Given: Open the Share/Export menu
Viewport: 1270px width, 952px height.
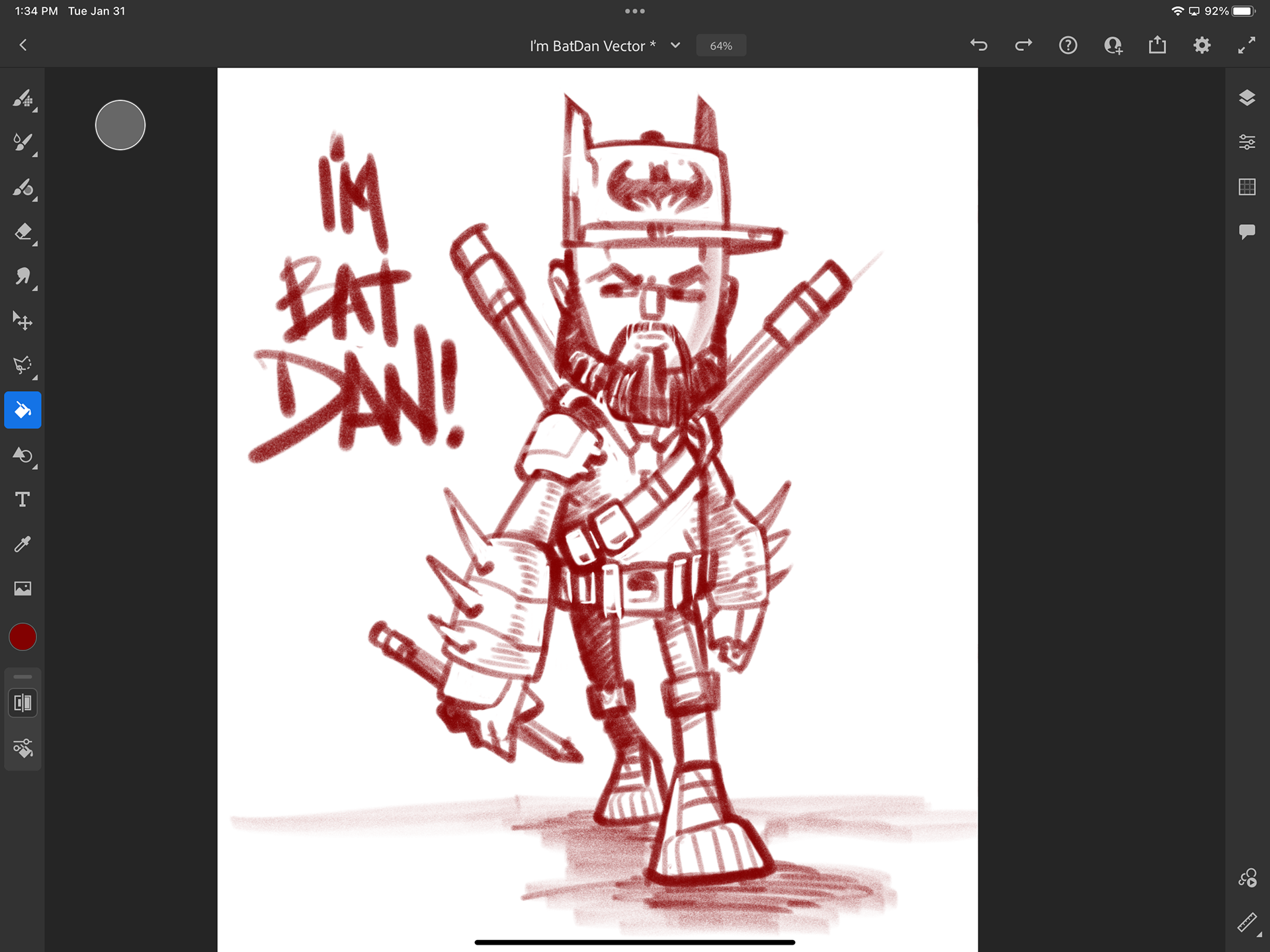Looking at the screenshot, I should pyautogui.click(x=1158, y=45).
